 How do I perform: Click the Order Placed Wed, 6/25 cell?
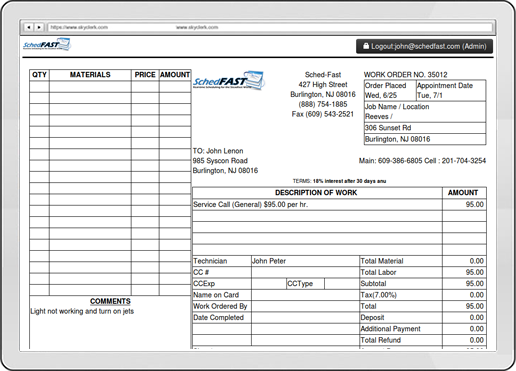(x=390, y=90)
